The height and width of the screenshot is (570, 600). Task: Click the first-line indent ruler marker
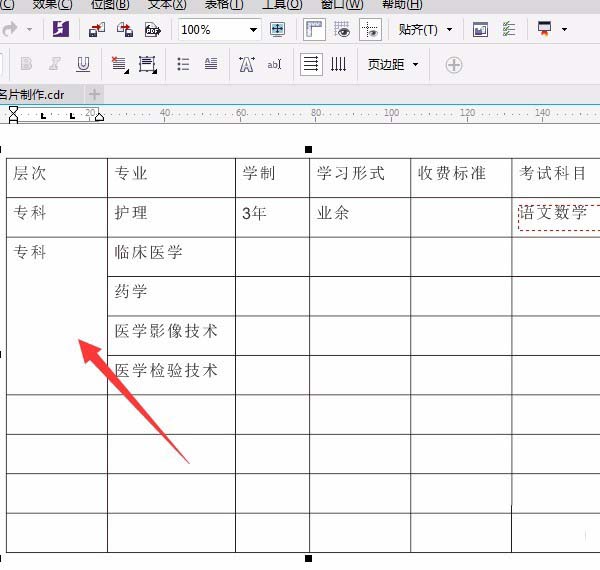[x=13, y=111]
